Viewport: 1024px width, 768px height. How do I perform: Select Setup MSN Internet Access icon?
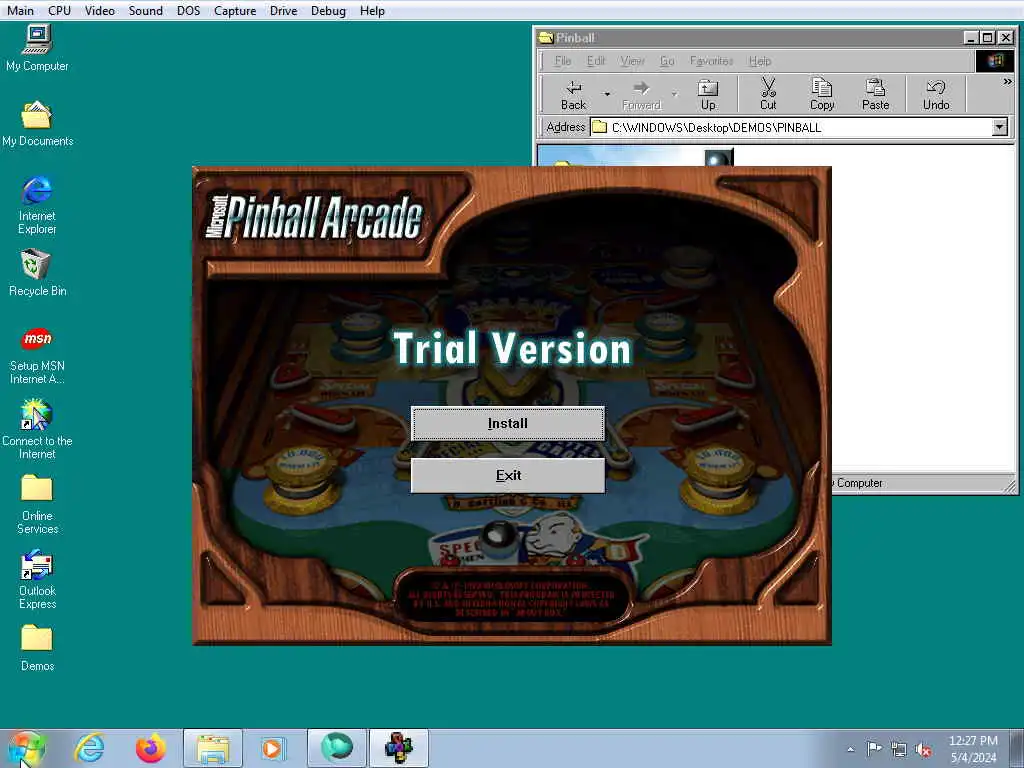pos(37,355)
